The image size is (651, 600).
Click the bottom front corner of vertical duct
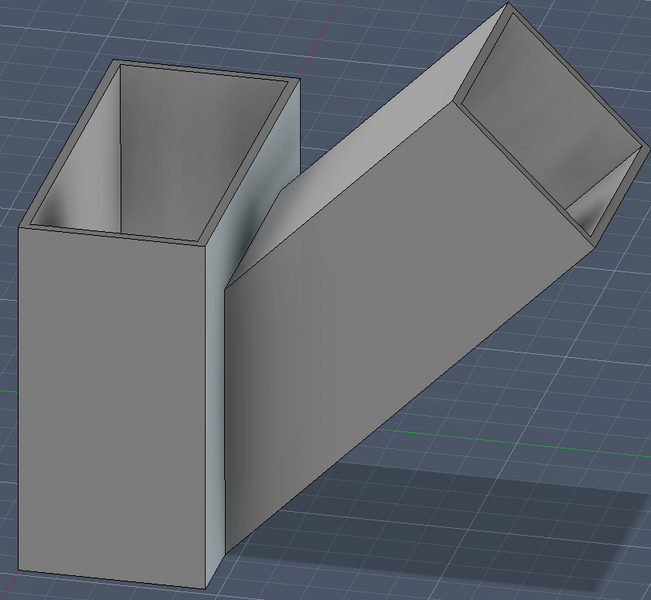pyautogui.click(x=207, y=587)
